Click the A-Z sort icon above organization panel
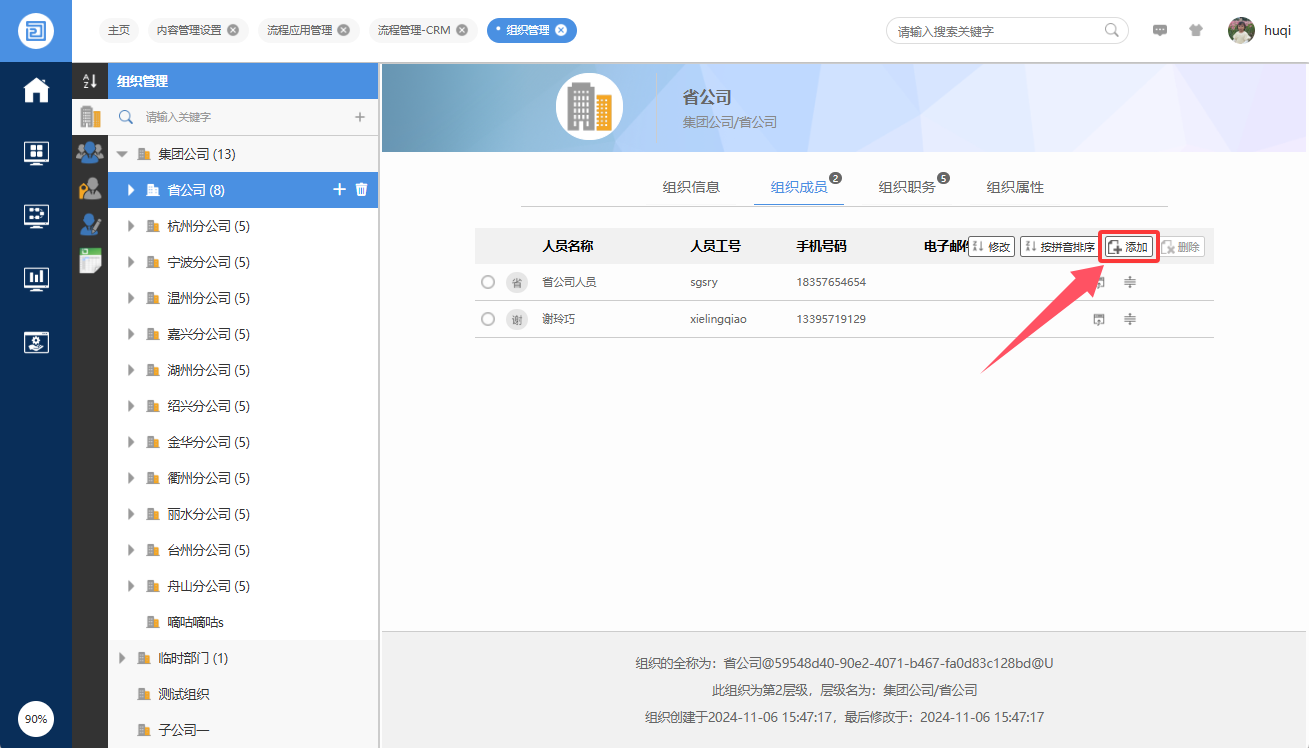 coord(89,82)
